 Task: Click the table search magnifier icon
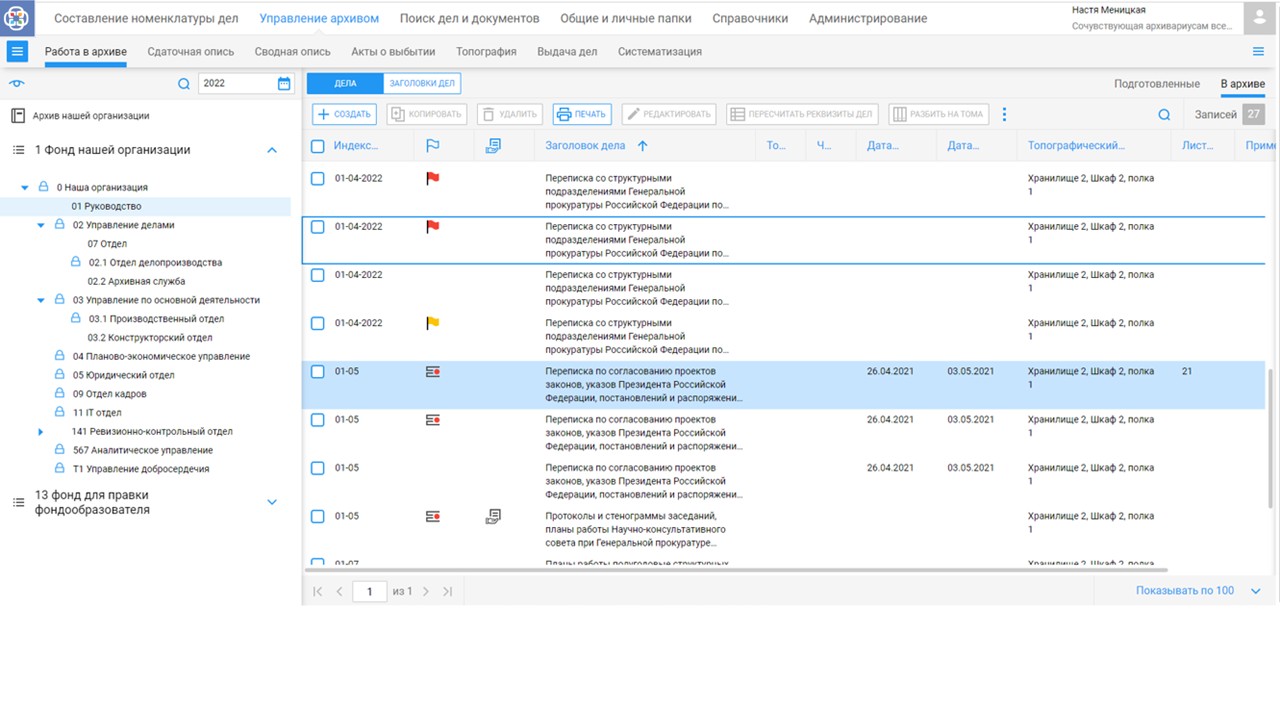[1164, 115]
